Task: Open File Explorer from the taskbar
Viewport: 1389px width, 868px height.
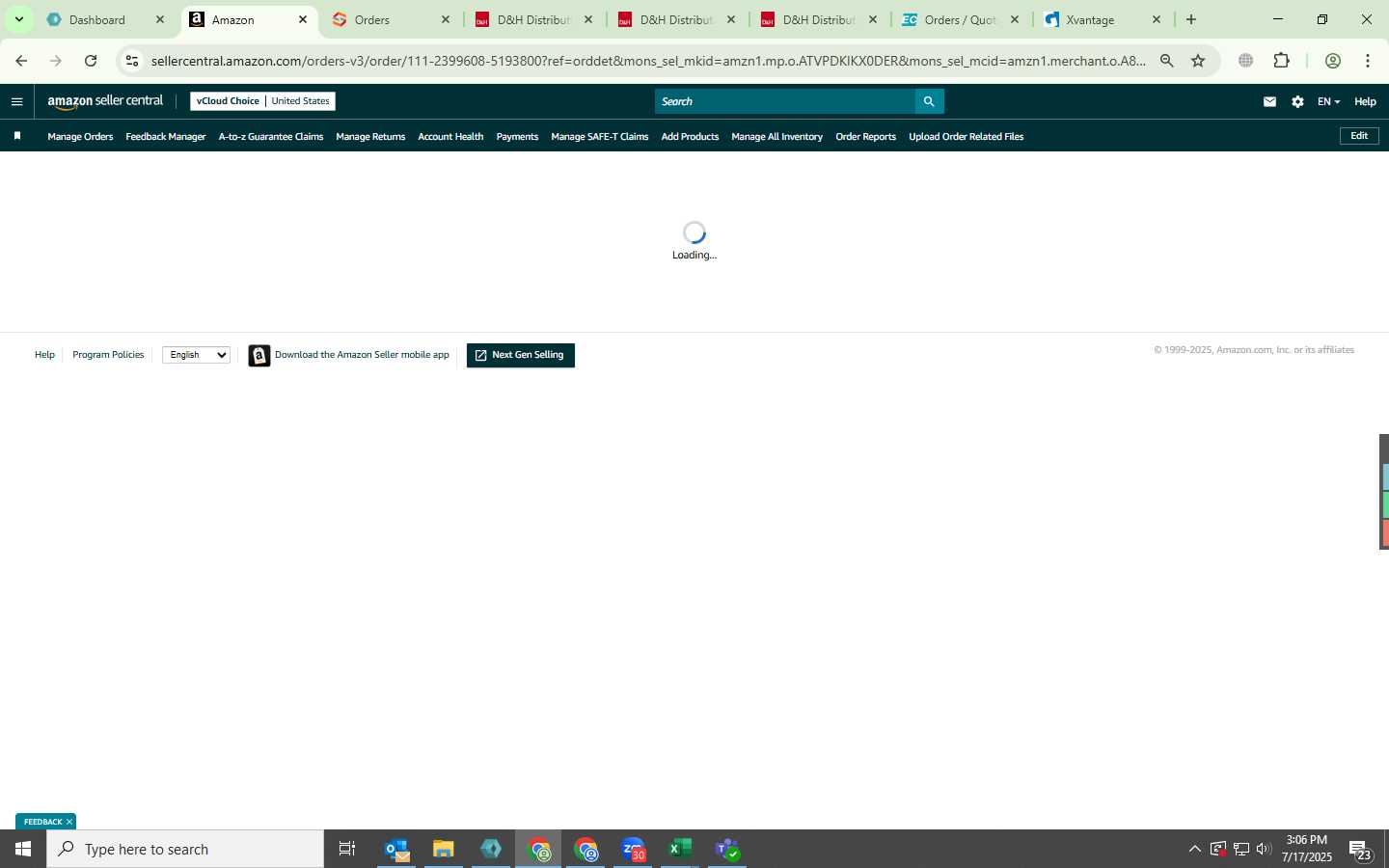Action: [444, 850]
